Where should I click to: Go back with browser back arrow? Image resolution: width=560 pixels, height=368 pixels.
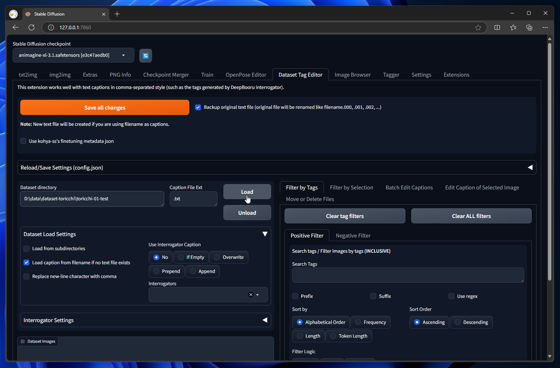coord(15,28)
